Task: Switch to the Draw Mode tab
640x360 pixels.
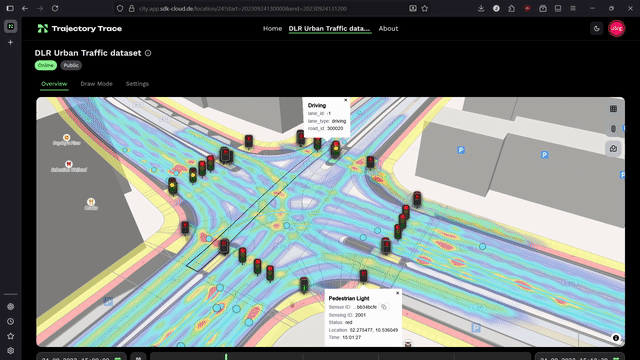Action: coord(96,84)
